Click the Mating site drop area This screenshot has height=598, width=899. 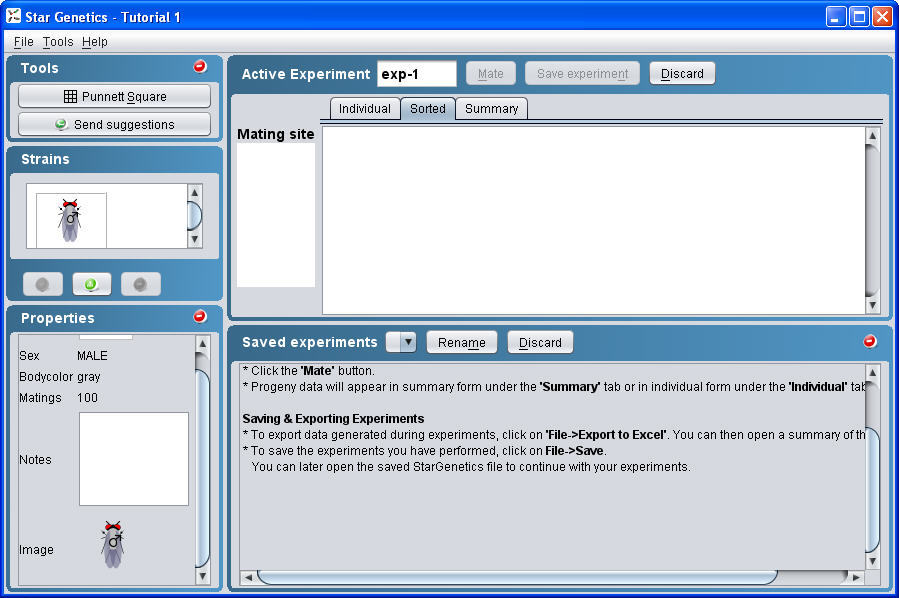click(x=276, y=215)
